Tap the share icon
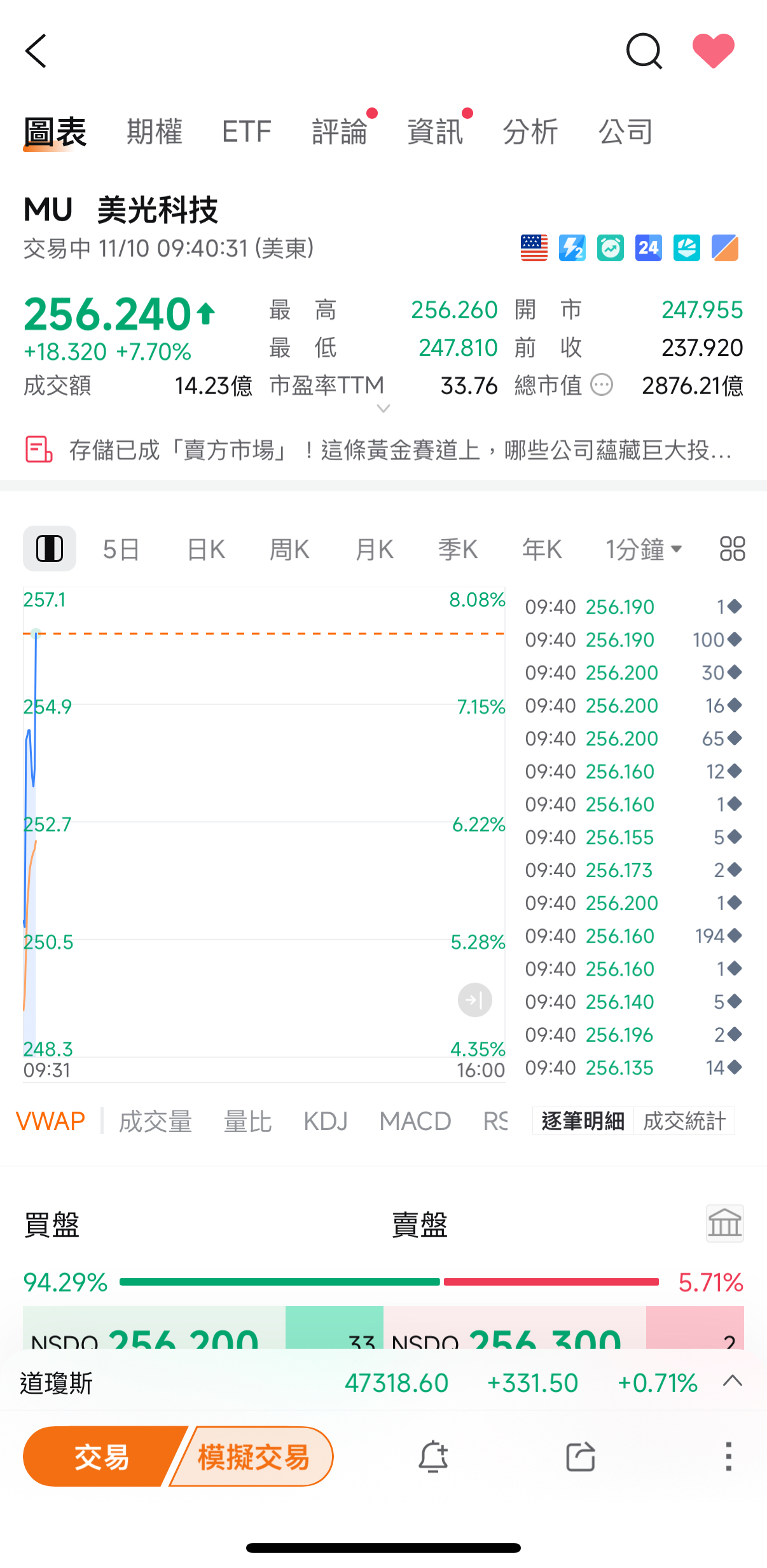Image resolution: width=767 pixels, height=1568 pixels. pos(581,1456)
